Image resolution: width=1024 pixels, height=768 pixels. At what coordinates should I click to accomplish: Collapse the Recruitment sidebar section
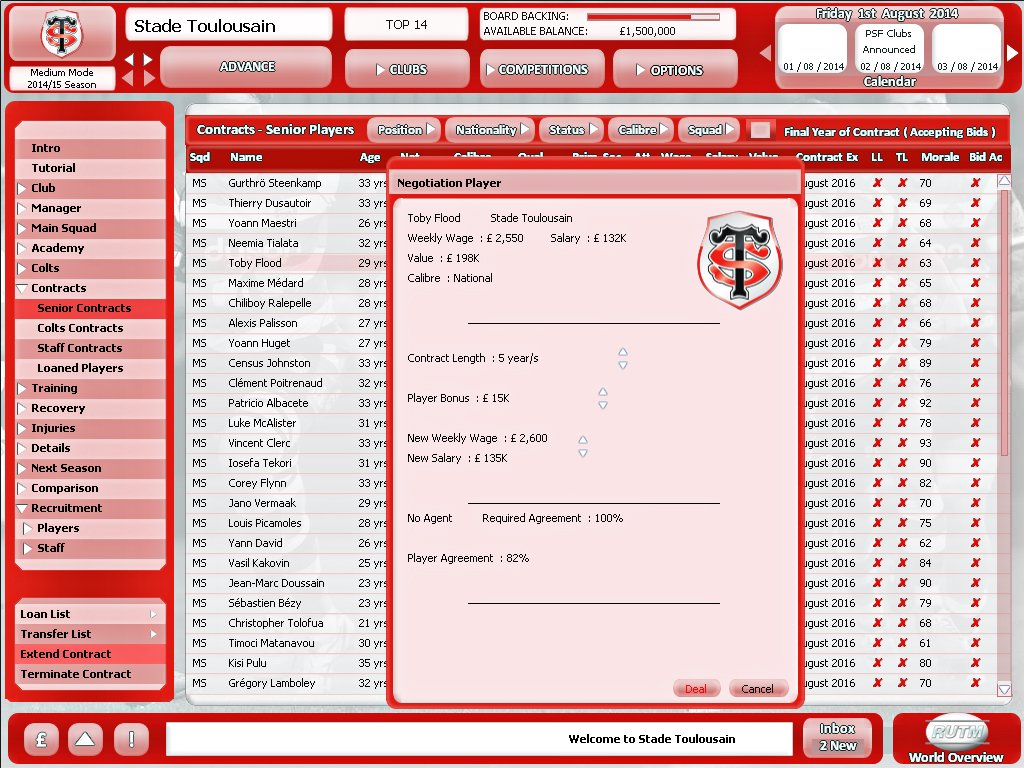point(22,508)
